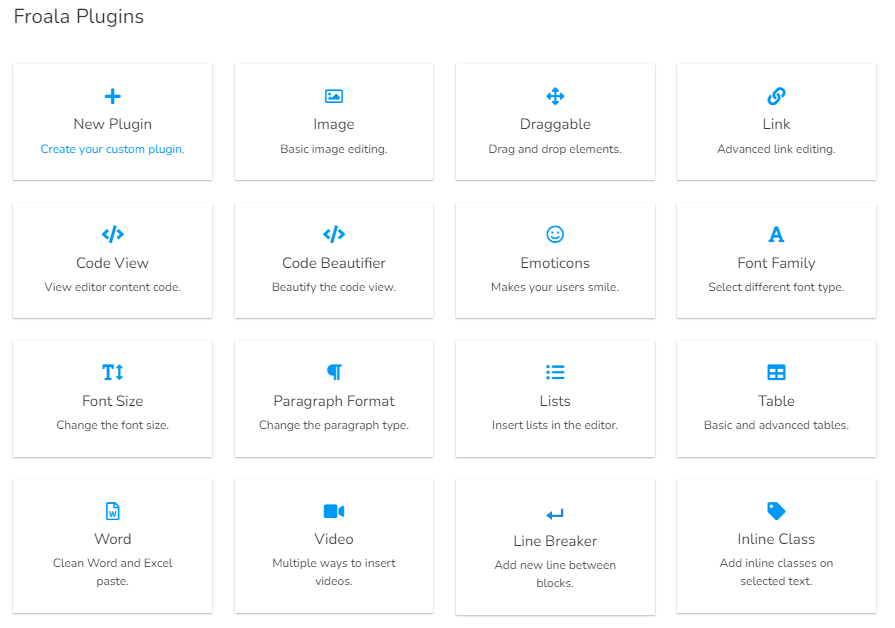This screenshot has height=628, width=895.
Task: Click 'Select different font type.' description
Action: coord(776,287)
